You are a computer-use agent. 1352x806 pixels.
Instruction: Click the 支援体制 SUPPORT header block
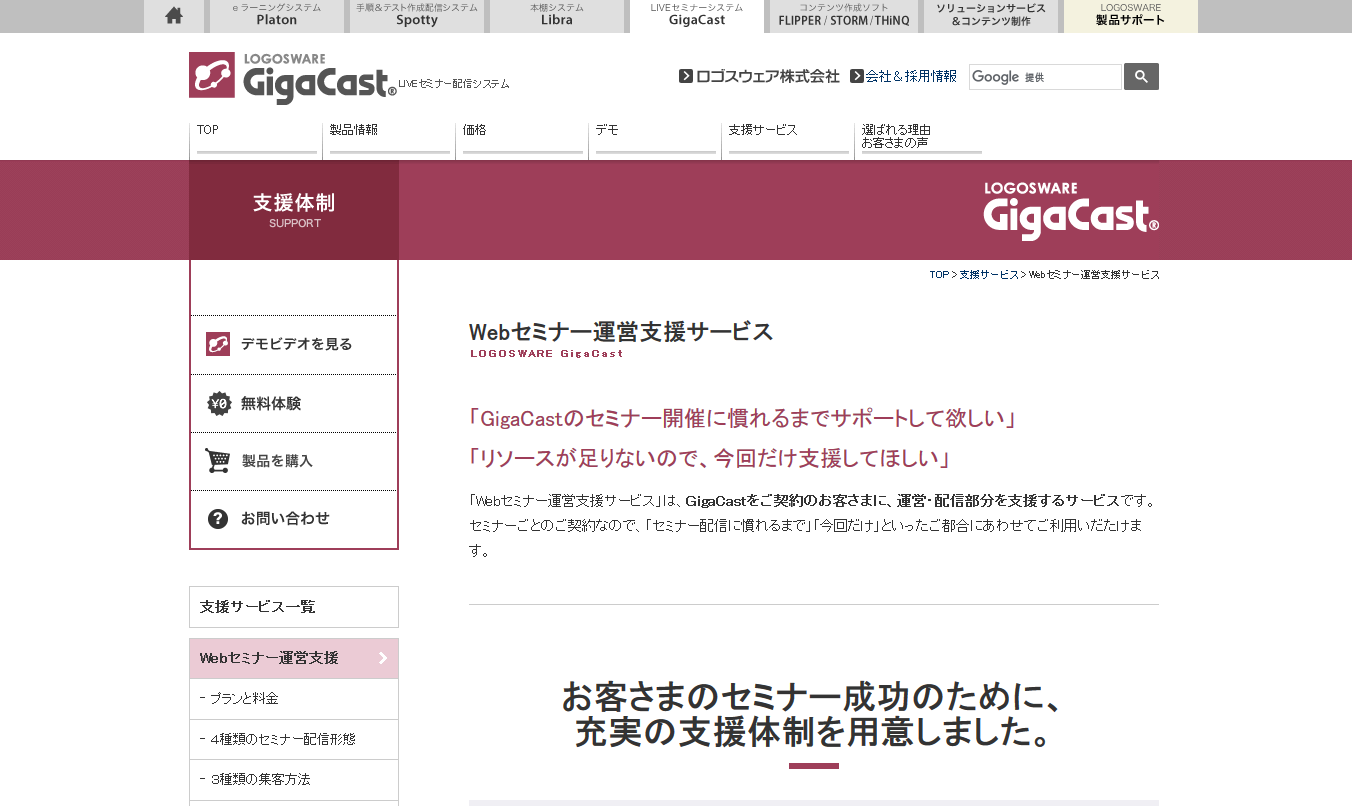[x=294, y=210]
